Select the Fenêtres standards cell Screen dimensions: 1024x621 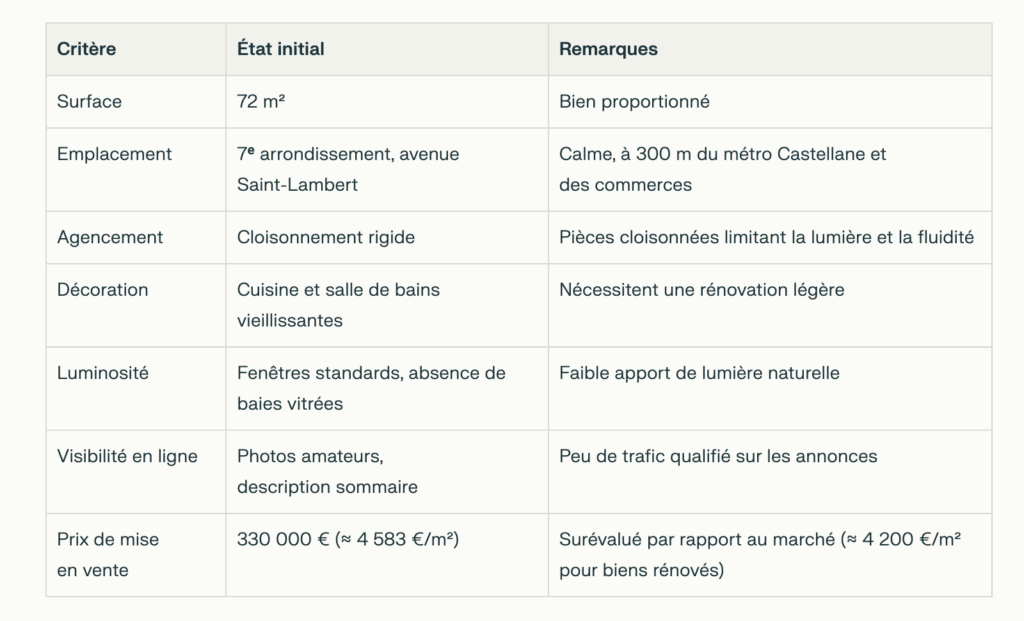coord(371,388)
